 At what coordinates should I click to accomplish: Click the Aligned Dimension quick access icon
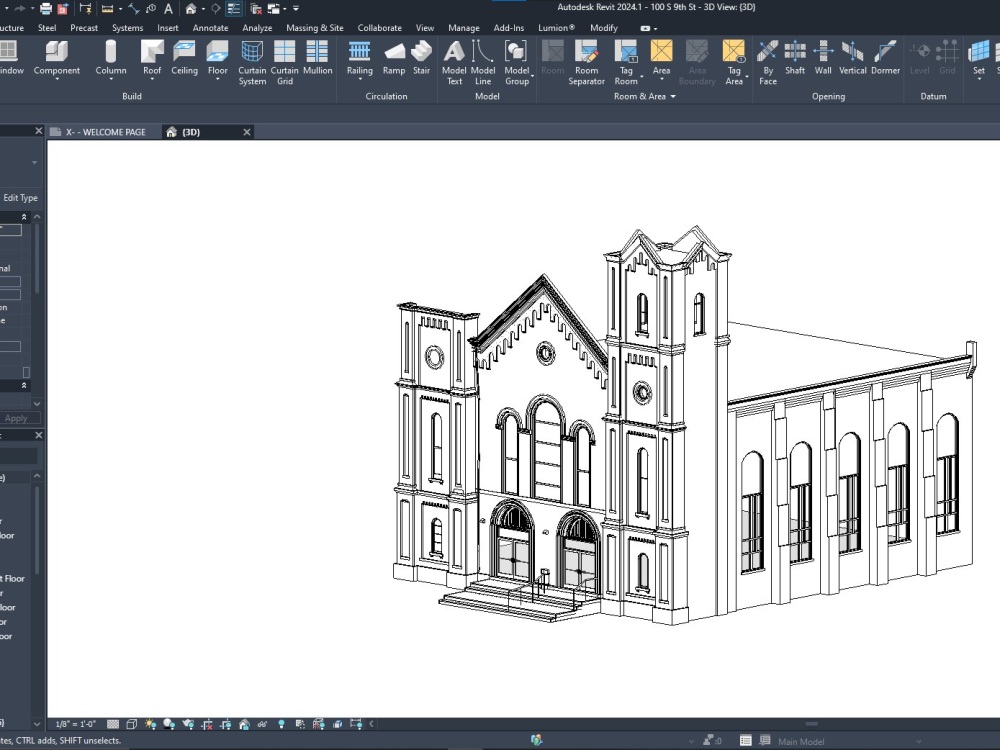click(x=134, y=9)
